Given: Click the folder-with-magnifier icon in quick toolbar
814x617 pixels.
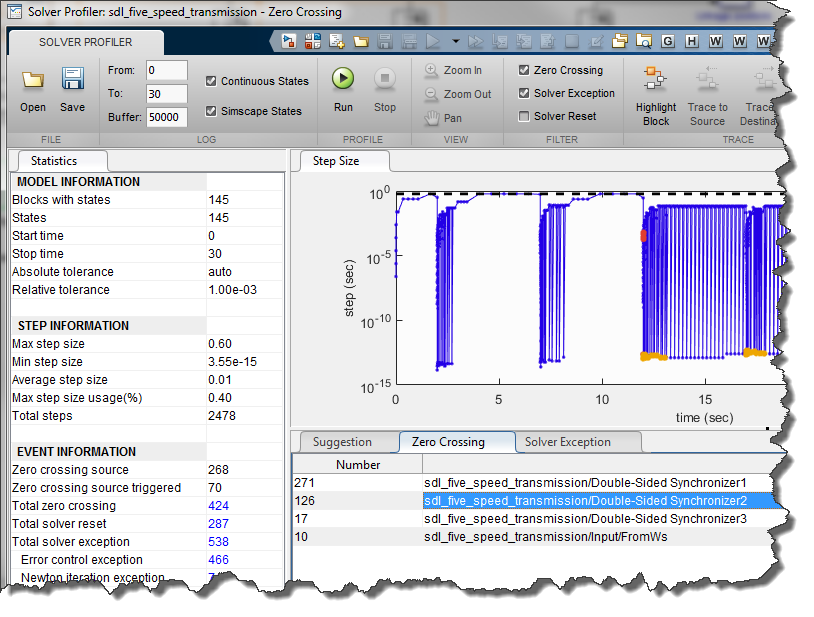Looking at the screenshot, I should pyautogui.click(x=644, y=41).
